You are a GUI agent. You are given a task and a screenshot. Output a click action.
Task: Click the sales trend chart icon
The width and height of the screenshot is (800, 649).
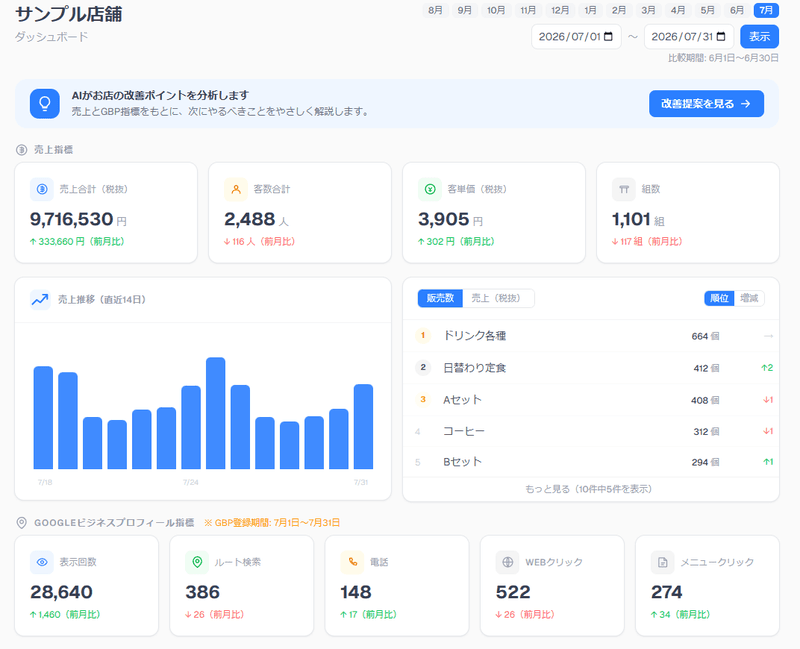pos(40,299)
